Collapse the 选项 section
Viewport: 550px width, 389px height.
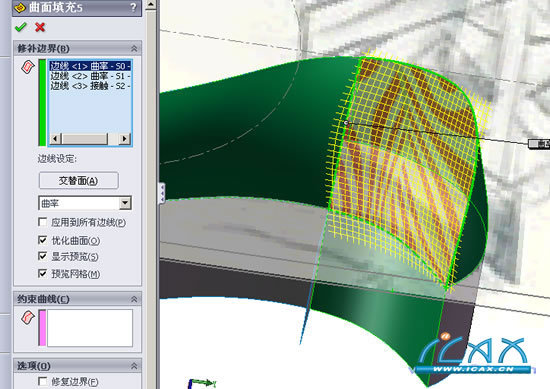[x=134, y=366]
